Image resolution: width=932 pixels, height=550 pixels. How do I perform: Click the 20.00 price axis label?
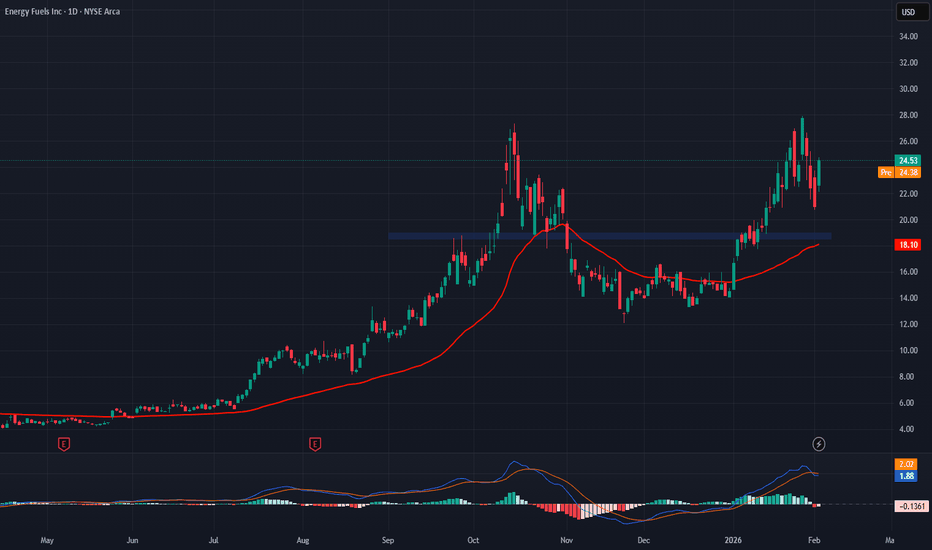point(908,220)
